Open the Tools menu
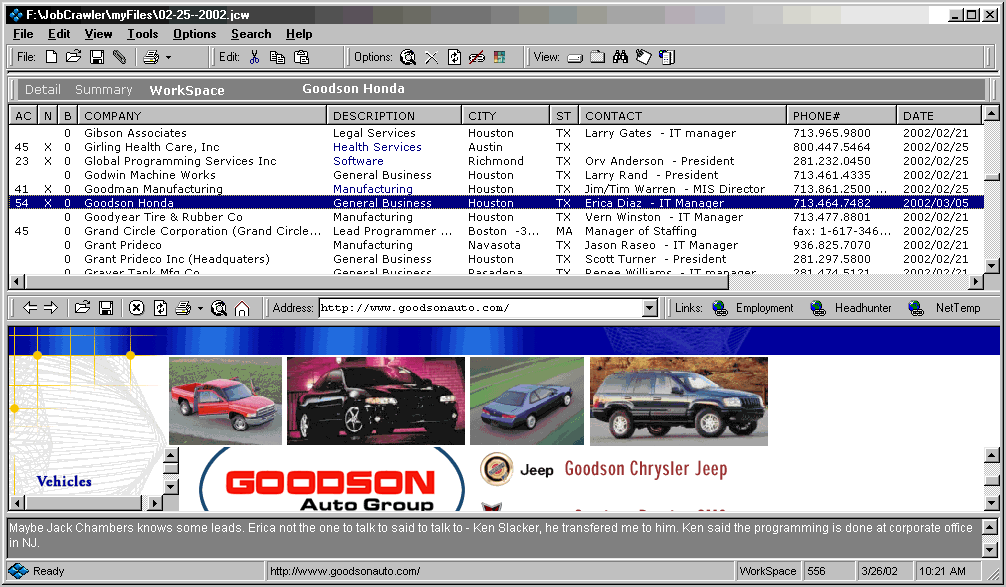This screenshot has height=587, width=1006. tap(142, 34)
